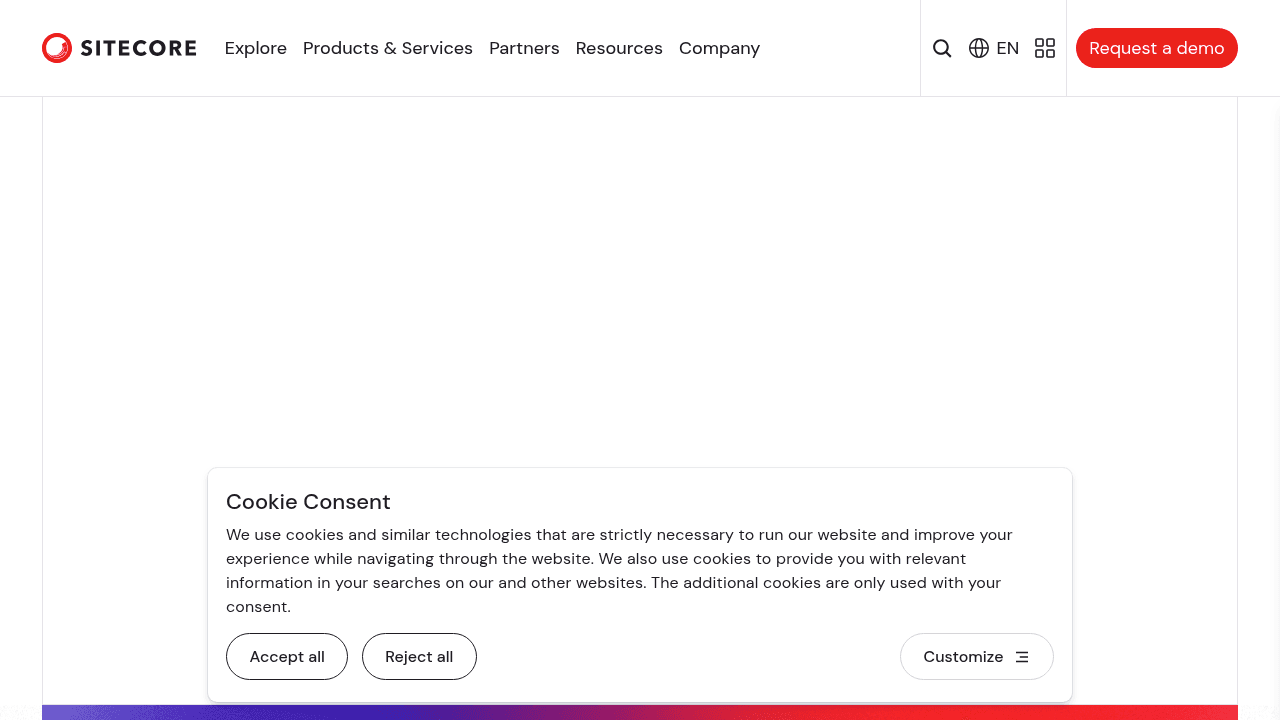The width and height of the screenshot is (1280, 720).
Task: Click the Cookie Consent heading
Action: click(x=308, y=501)
